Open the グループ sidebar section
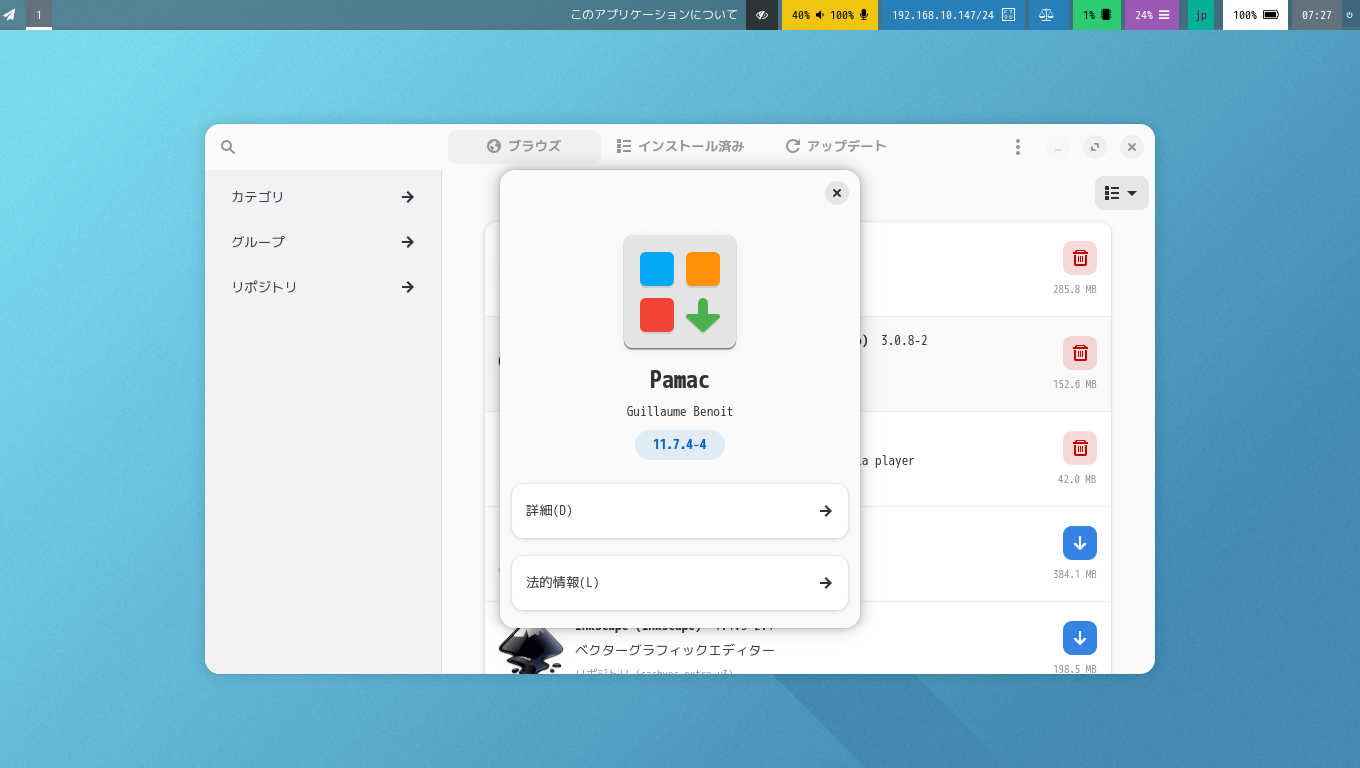 click(323, 242)
